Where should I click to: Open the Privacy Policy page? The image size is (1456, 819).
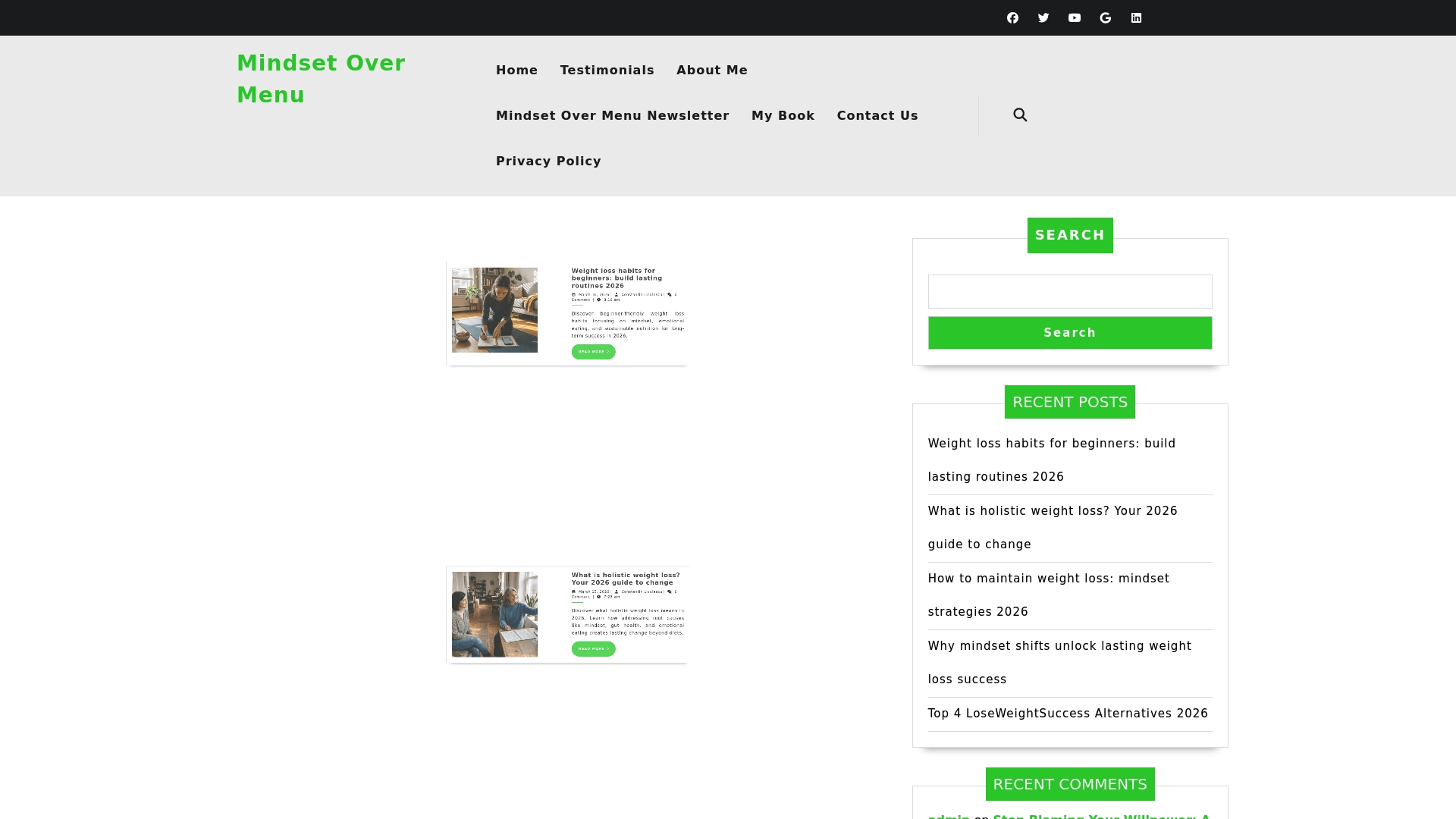pos(548,161)
